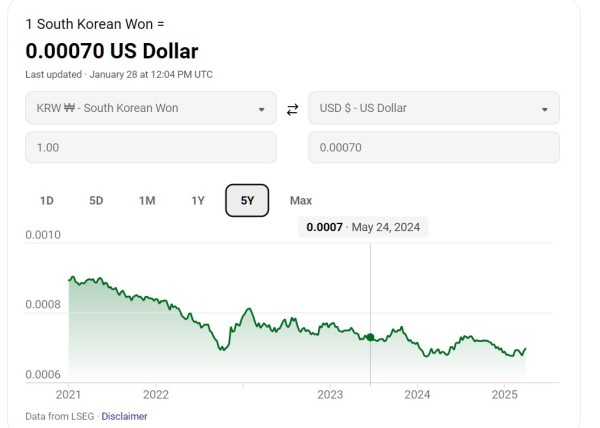Click the green data point on chart
This screenshot has width=600, height=428.
pos(371,337)
